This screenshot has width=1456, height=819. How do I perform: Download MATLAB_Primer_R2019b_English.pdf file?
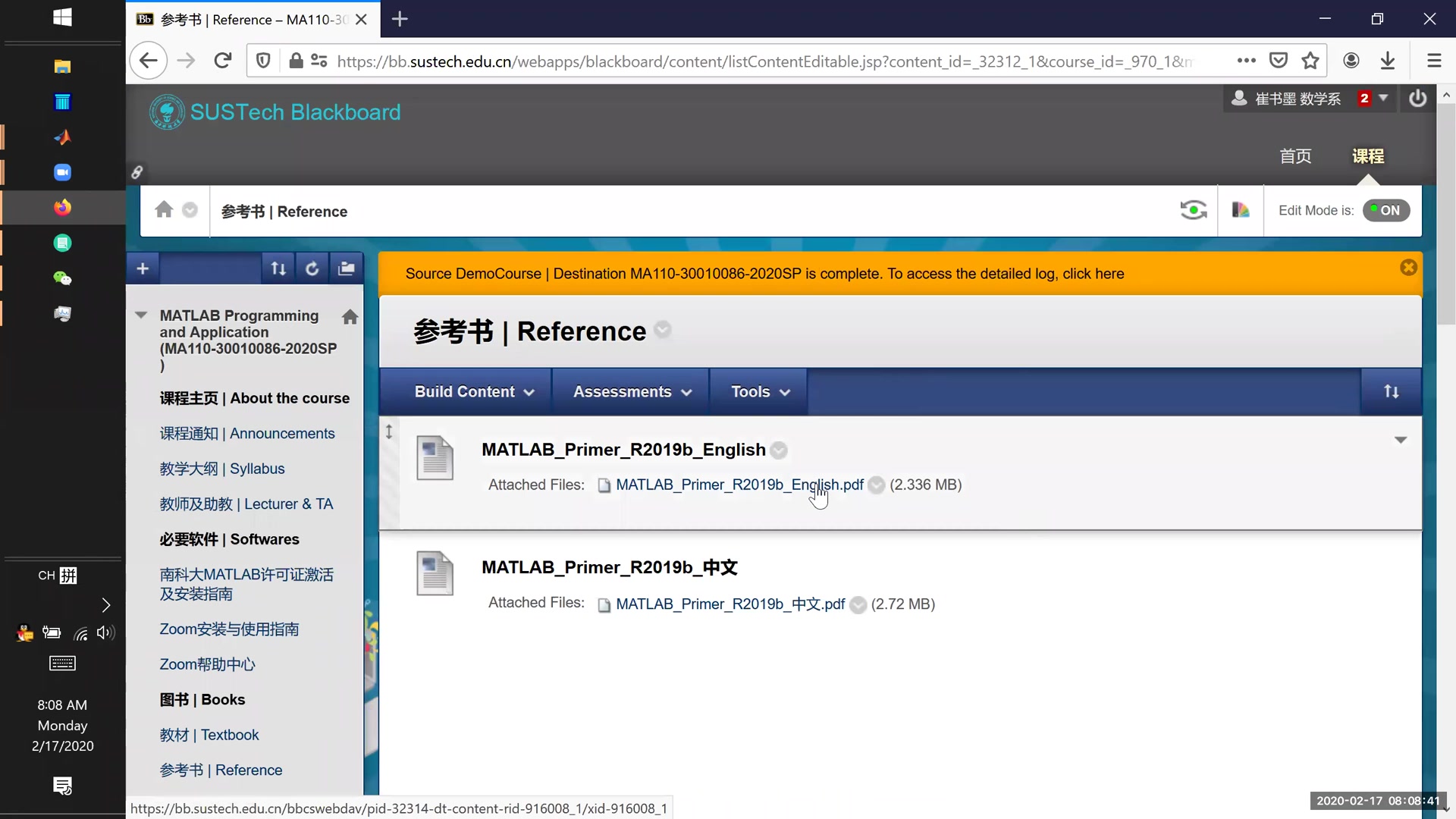click(739, 484)
